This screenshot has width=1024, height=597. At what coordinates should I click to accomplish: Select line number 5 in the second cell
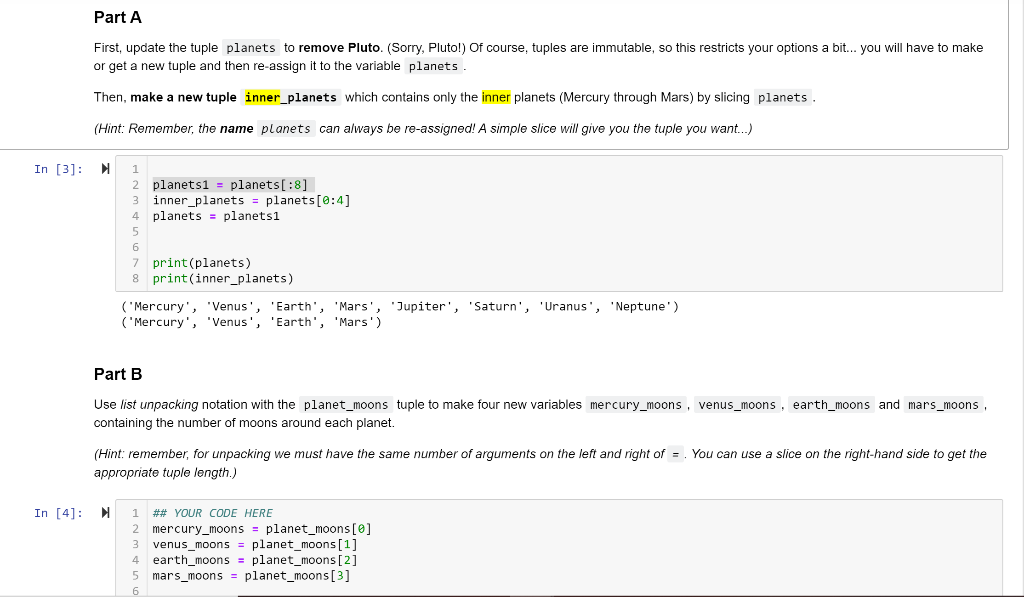click(x=135, y=575)
